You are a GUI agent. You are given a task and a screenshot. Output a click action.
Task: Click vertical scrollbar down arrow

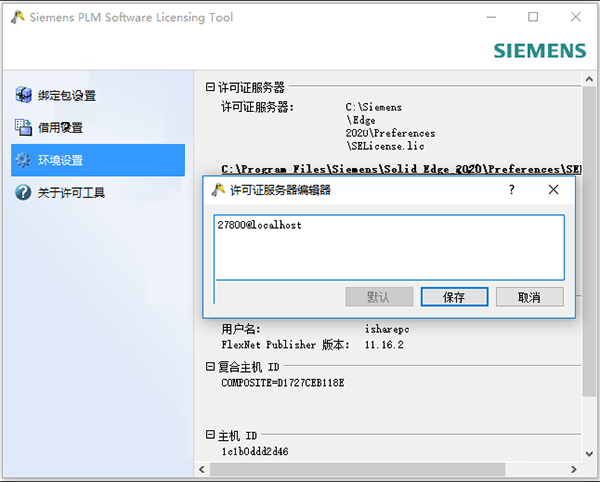click(589, 454)
